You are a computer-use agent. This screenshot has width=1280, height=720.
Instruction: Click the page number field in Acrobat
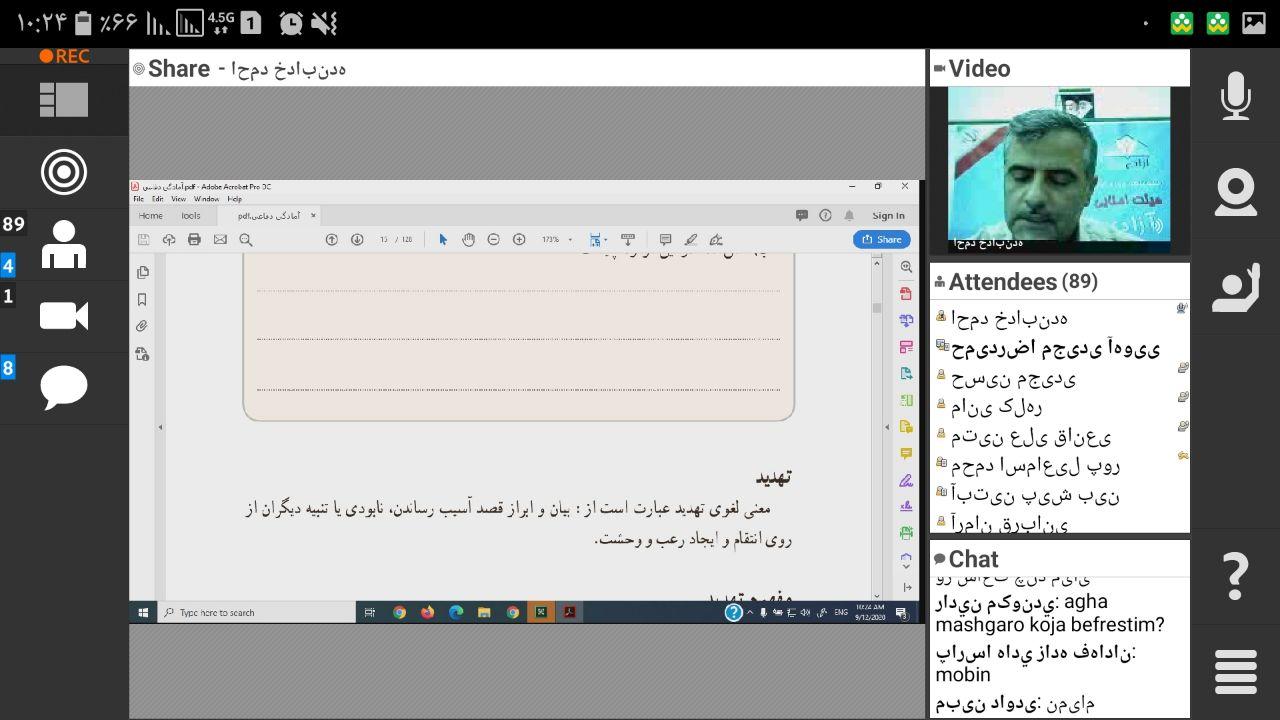[x=384, y=239]
